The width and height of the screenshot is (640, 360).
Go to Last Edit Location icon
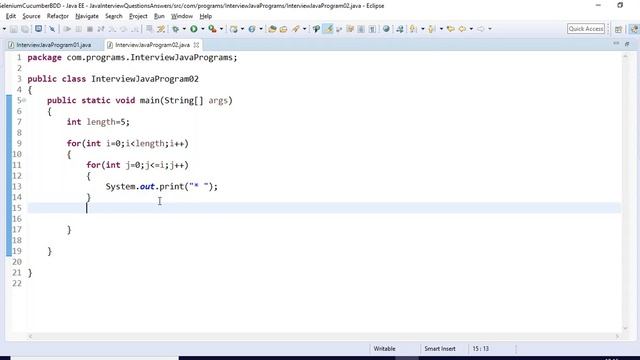click(x=451, y=29)
